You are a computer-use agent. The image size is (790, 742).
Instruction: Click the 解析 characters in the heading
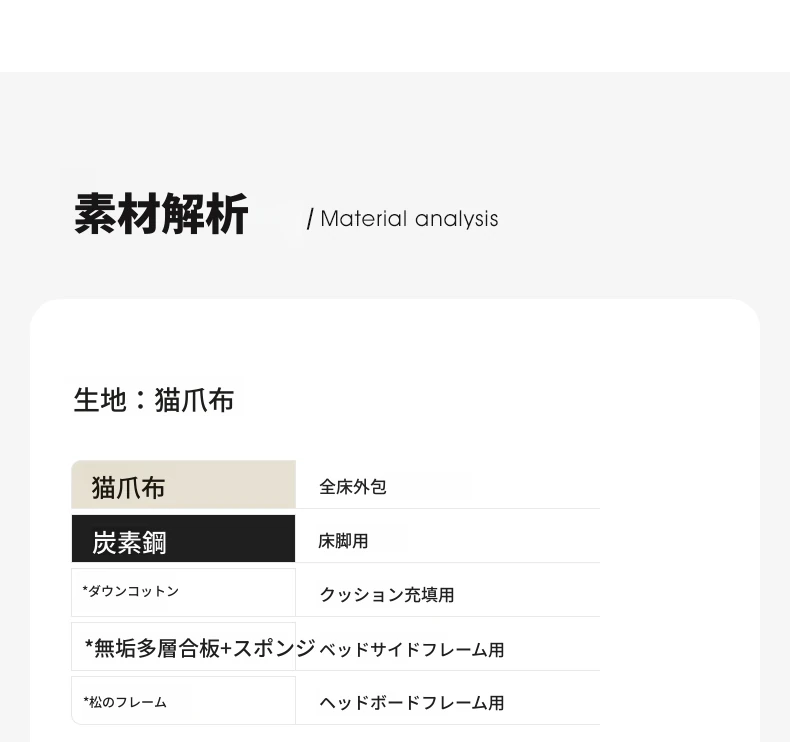205,214
